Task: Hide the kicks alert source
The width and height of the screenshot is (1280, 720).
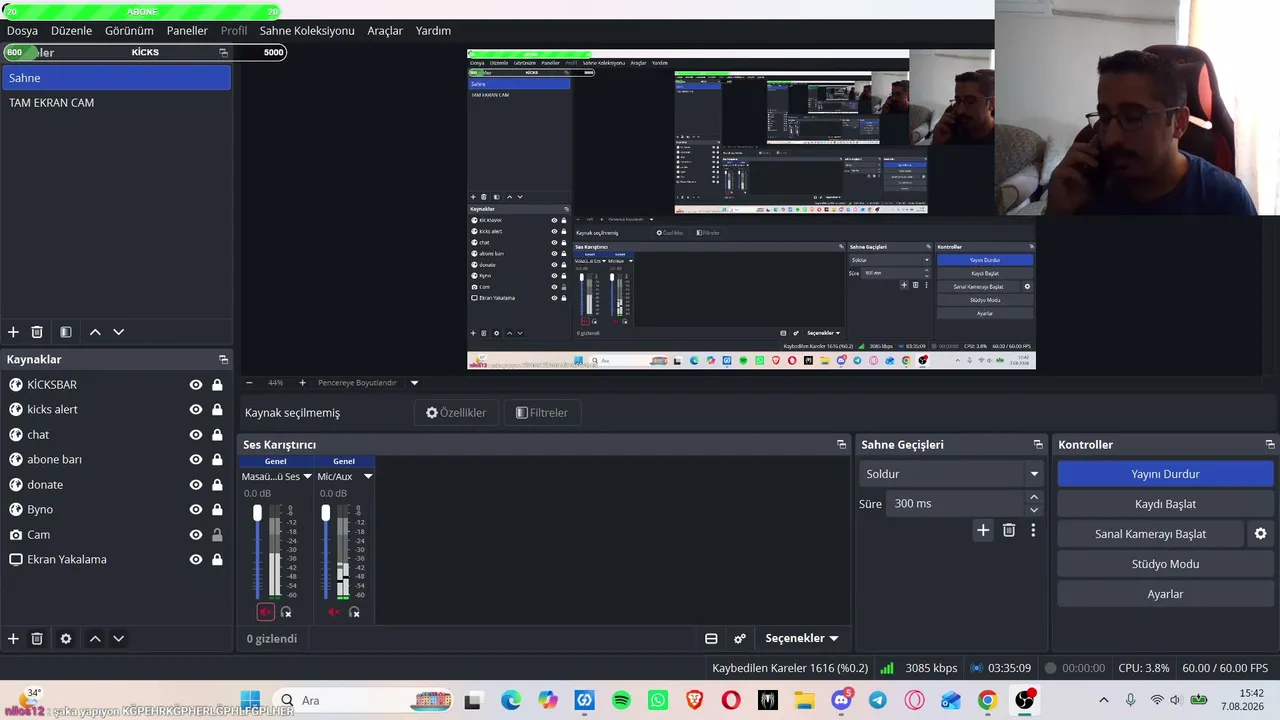Action: (x=196, y=410)
